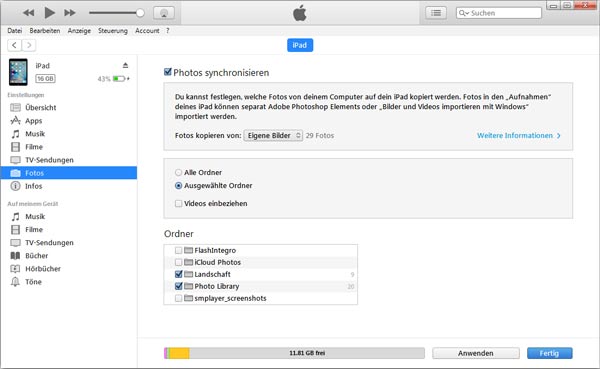Open Filme under Auf meinem Gerät
Screen dimensions: 600x369
69,230
